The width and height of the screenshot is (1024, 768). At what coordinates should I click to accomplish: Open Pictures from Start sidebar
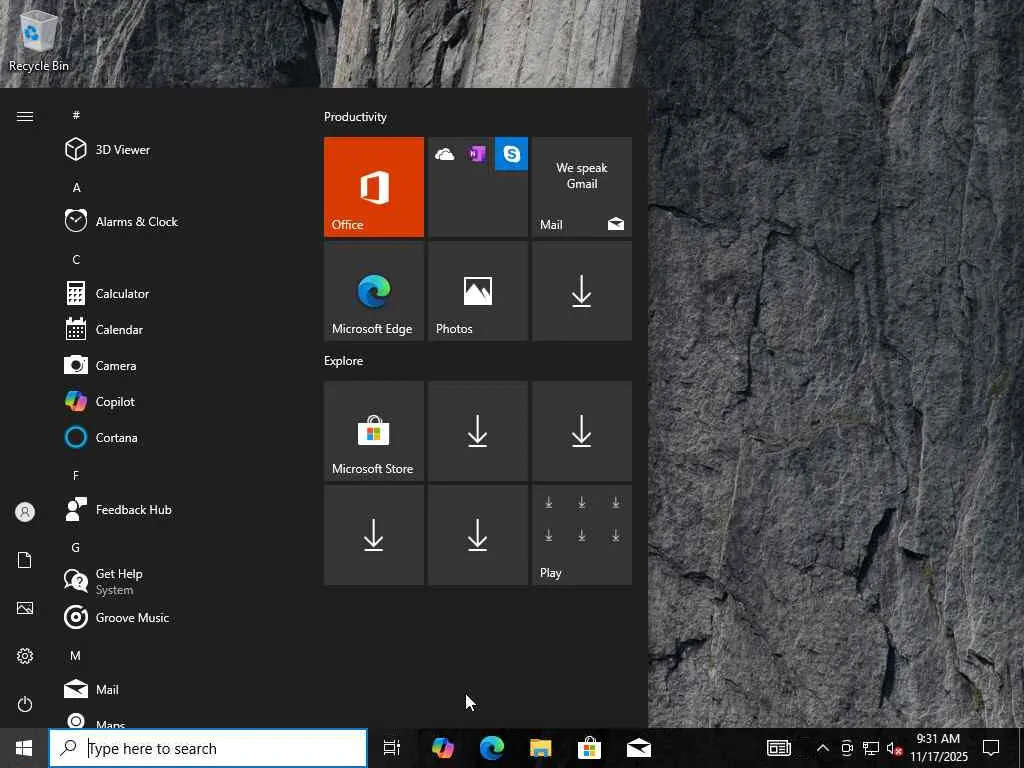(x=25, y=608)
